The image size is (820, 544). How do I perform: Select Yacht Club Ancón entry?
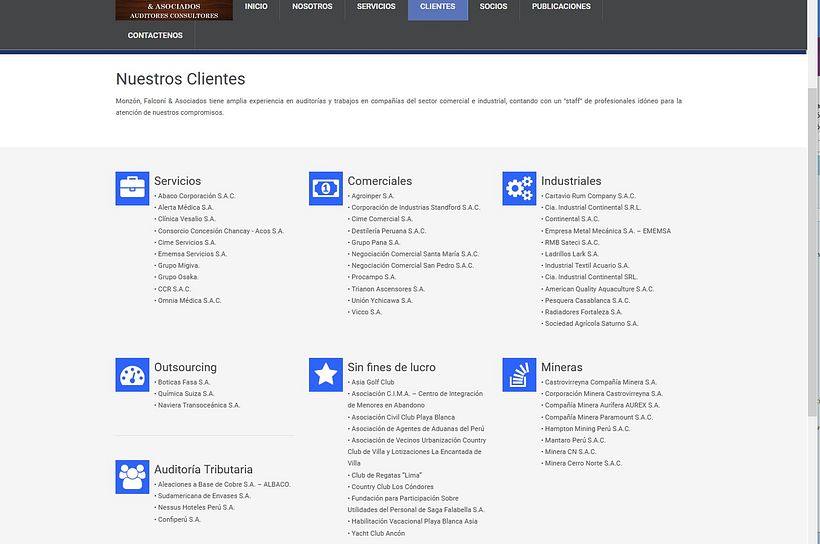[378, 534]
